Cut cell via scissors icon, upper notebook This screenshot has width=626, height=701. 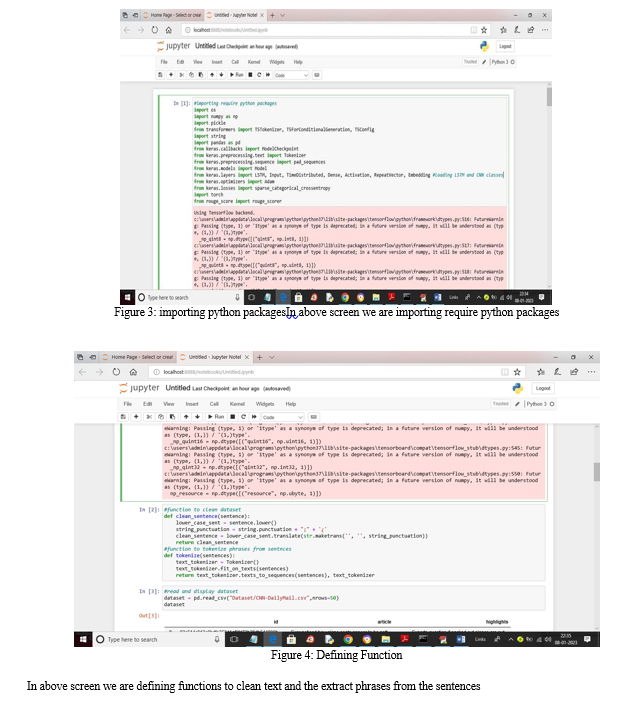pyautogui.click(x=182, y=75)
